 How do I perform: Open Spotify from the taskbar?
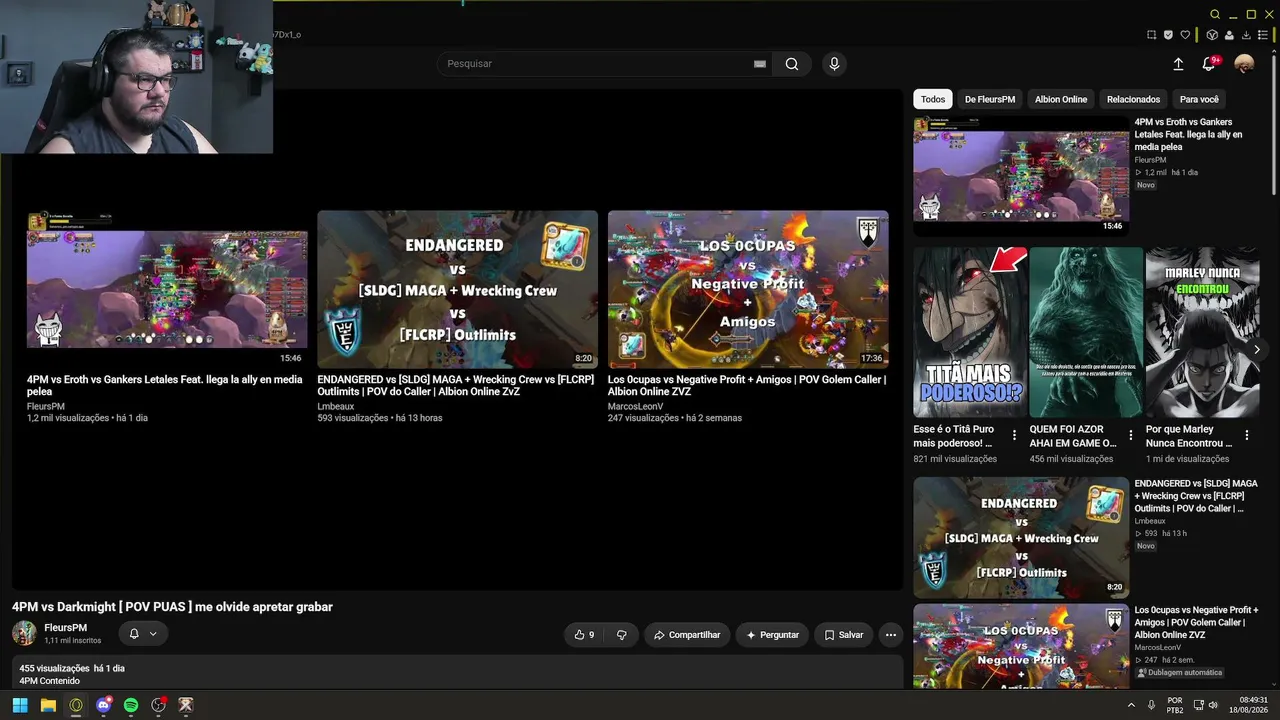pos(131,705)
